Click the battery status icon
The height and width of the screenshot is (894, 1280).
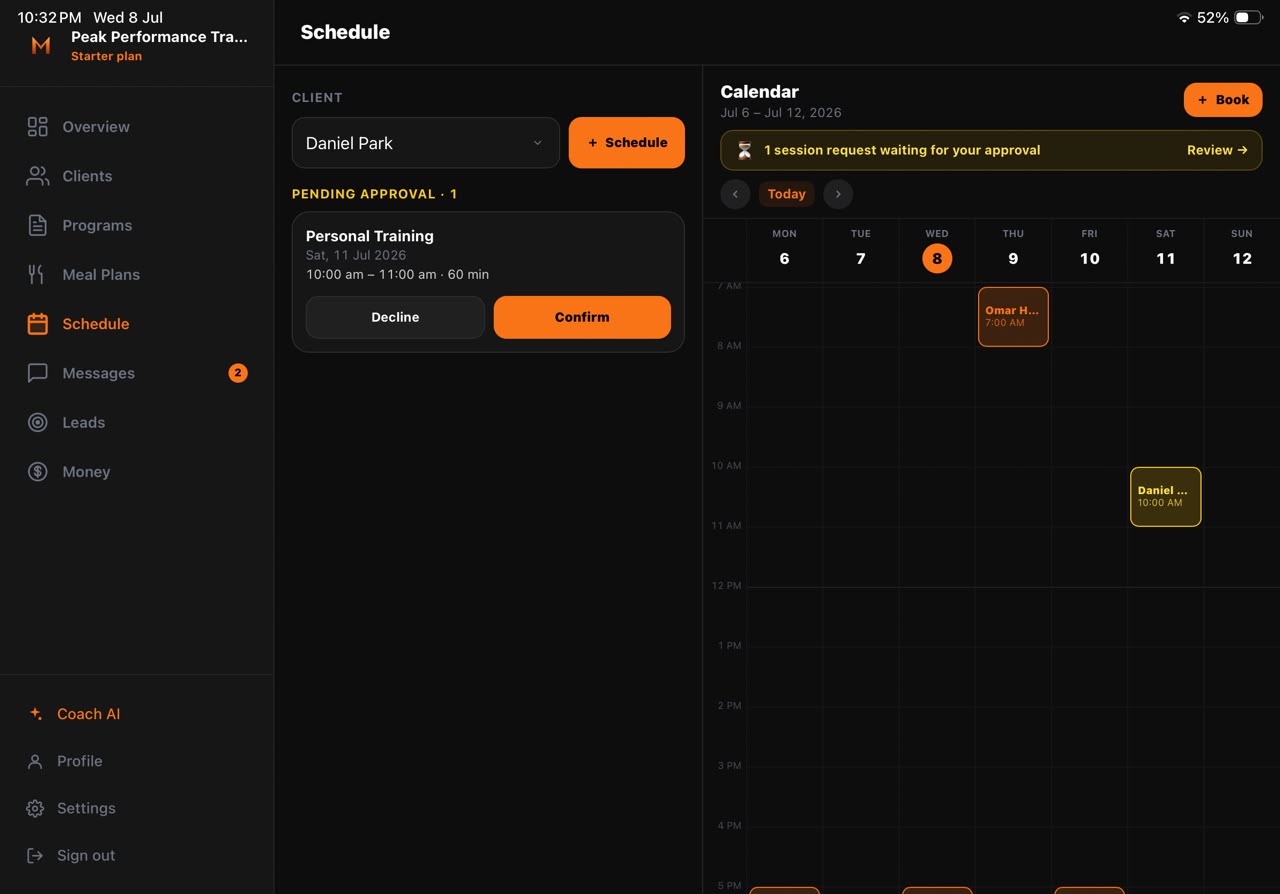1248,18
